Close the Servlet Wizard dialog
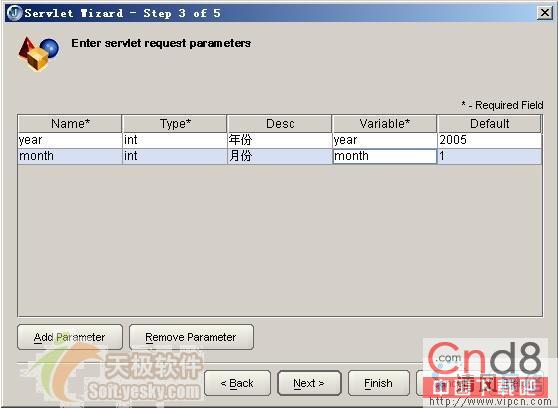Image resolution: width=558 pixels, height=408 pixels. [544, 13]
